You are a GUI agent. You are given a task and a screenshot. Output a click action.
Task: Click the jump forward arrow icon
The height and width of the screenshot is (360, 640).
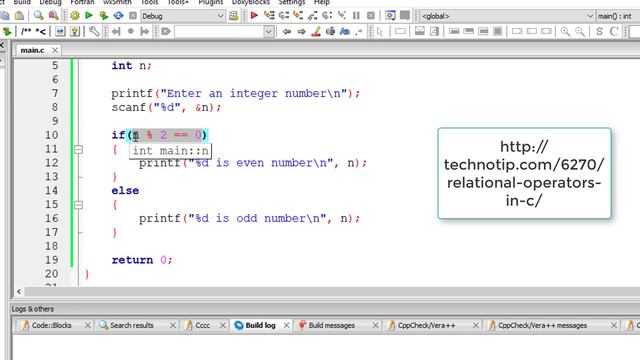(x=144, y=31)
